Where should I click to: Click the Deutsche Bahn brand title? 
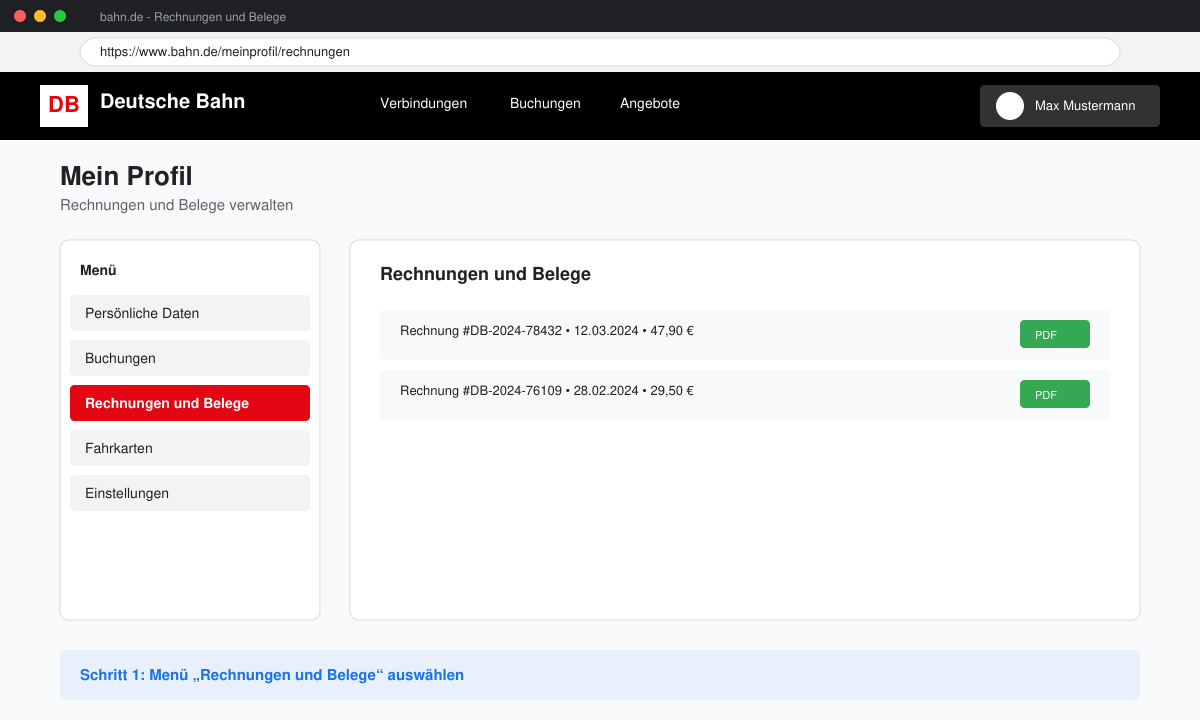tap(173, 101)
